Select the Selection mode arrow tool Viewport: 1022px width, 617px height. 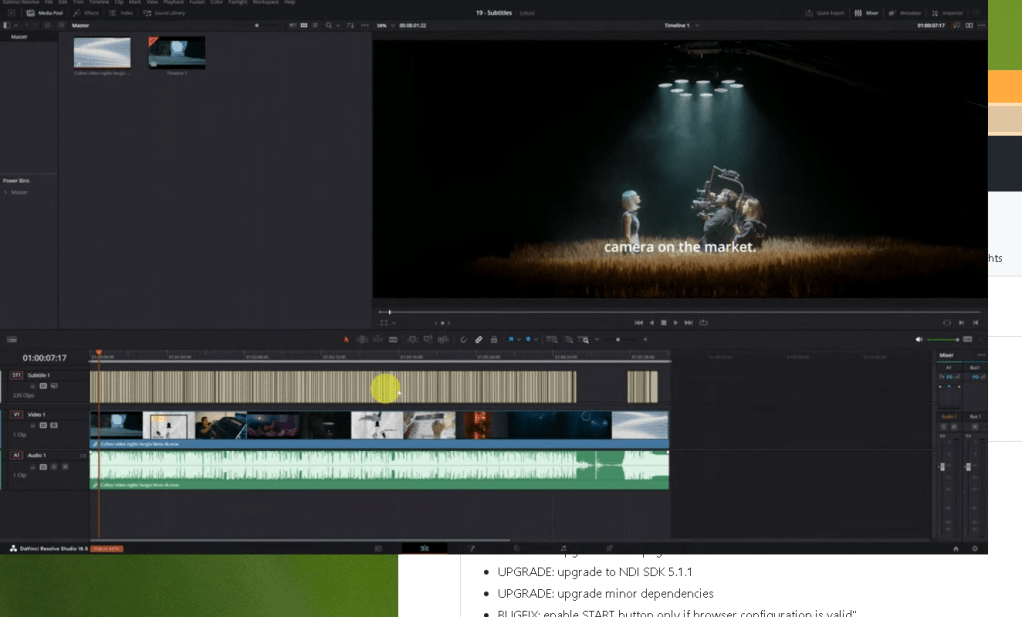click(346, 339)
